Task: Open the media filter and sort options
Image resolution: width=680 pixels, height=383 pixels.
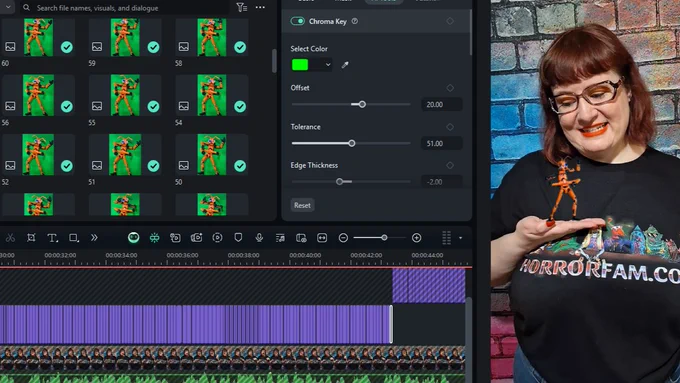Action: [242, 7]
